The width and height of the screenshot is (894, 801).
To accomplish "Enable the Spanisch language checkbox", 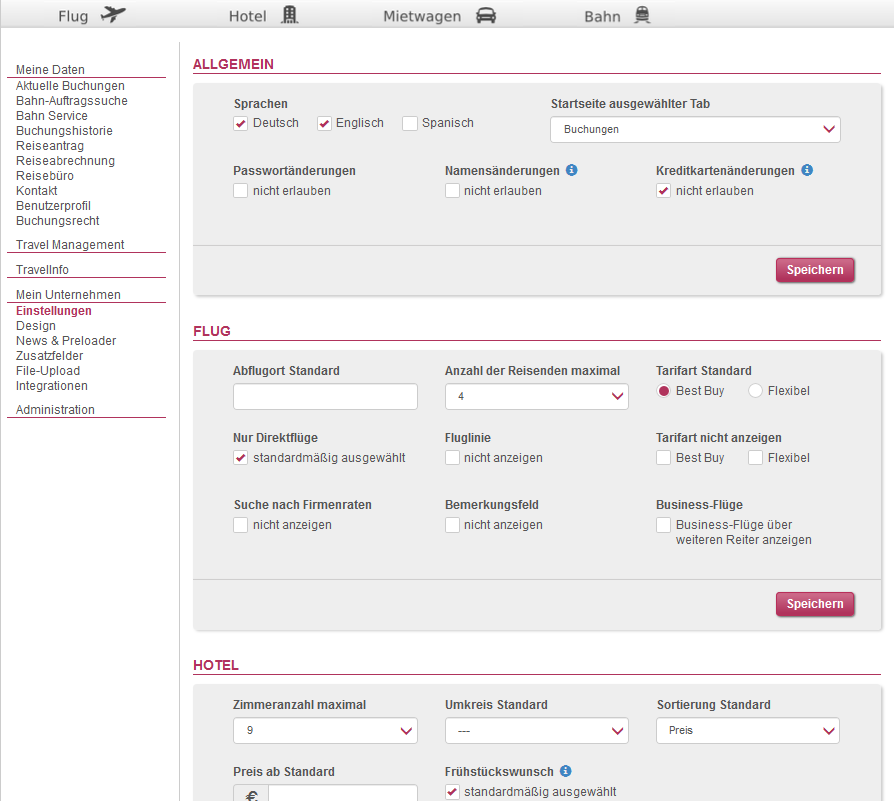I will point(409,123).
